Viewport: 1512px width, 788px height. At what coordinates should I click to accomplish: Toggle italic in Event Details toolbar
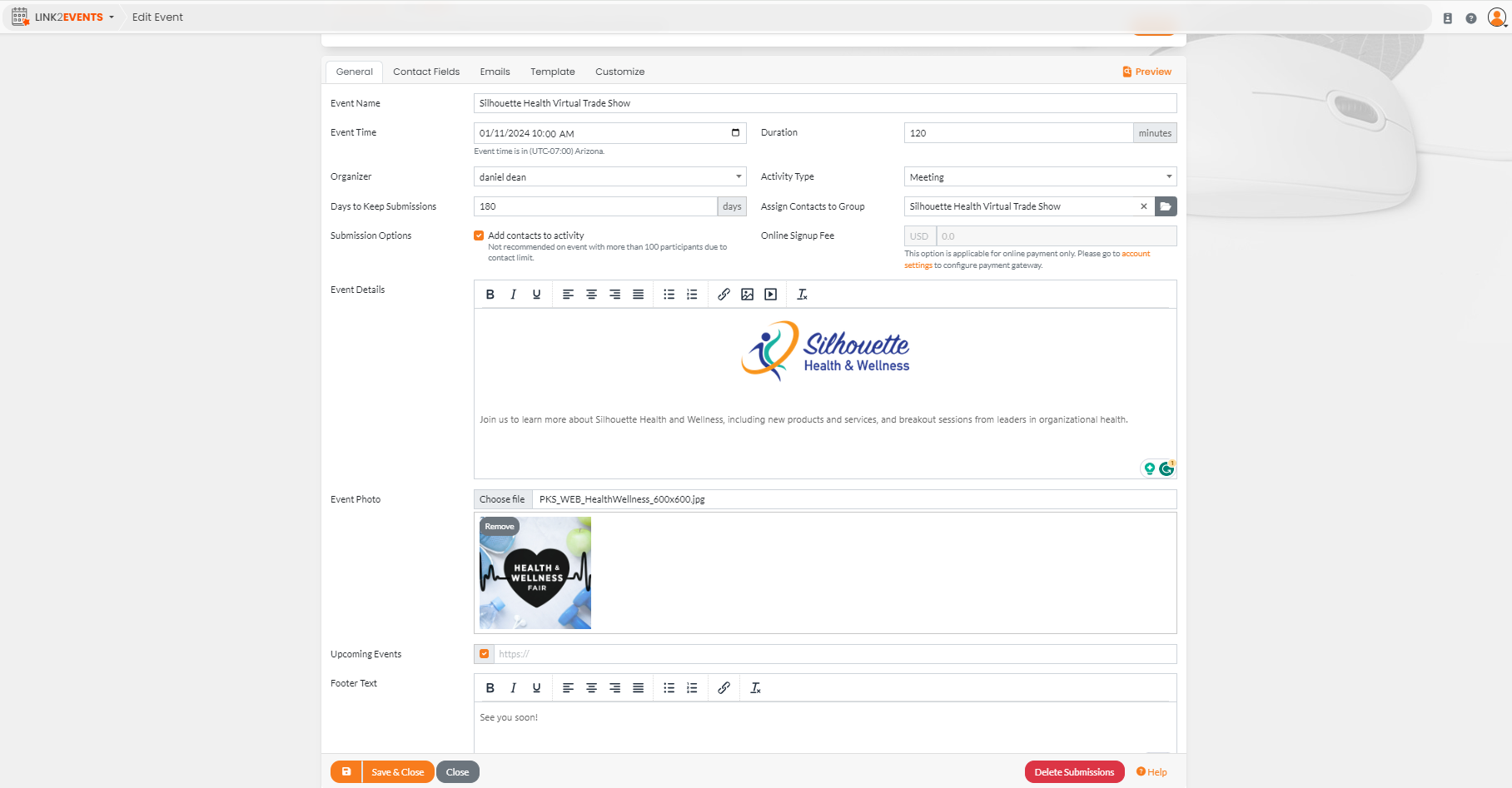[x=514, y=295]
